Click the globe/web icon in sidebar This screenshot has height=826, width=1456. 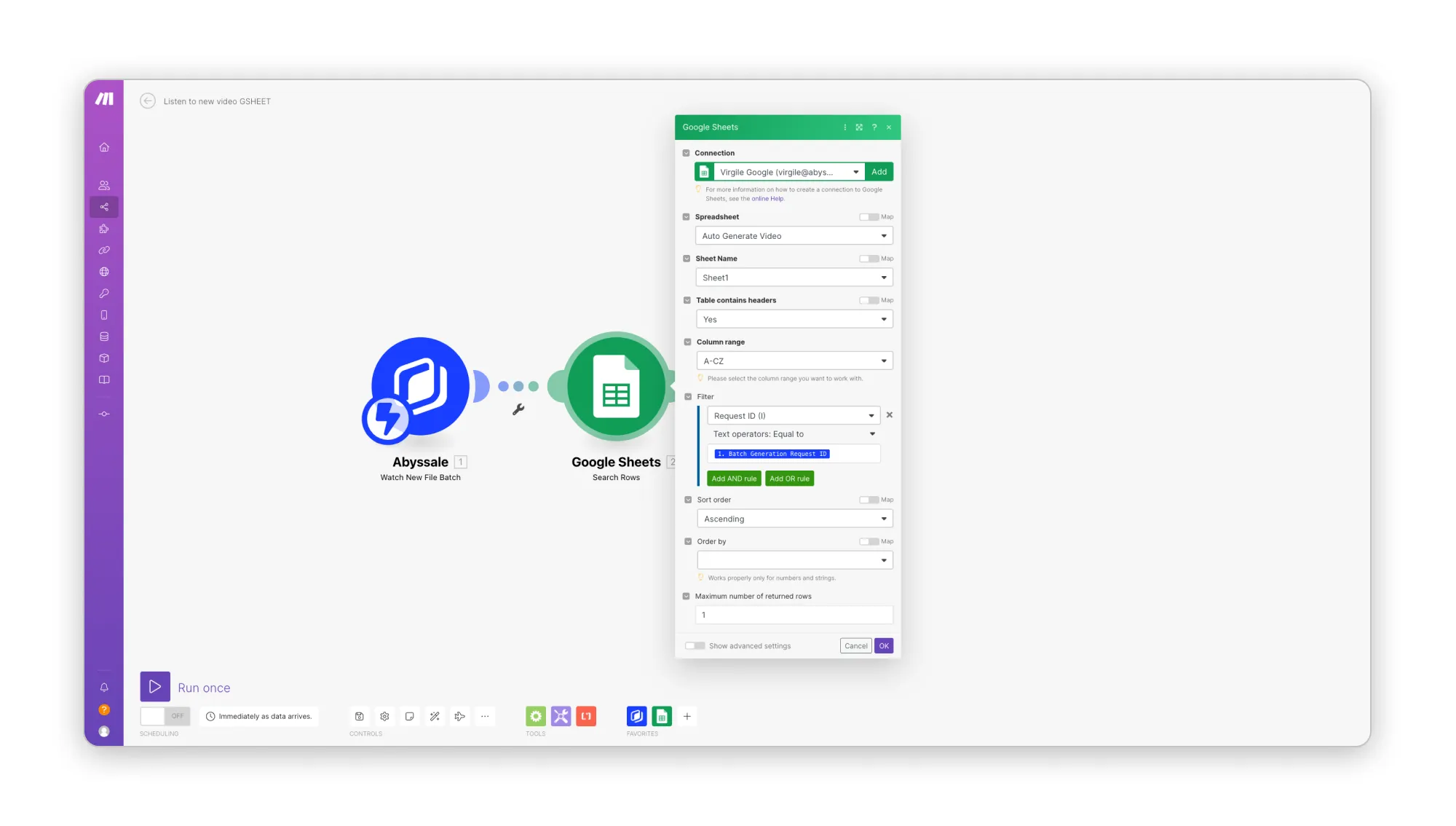click(x=104, y=271)
